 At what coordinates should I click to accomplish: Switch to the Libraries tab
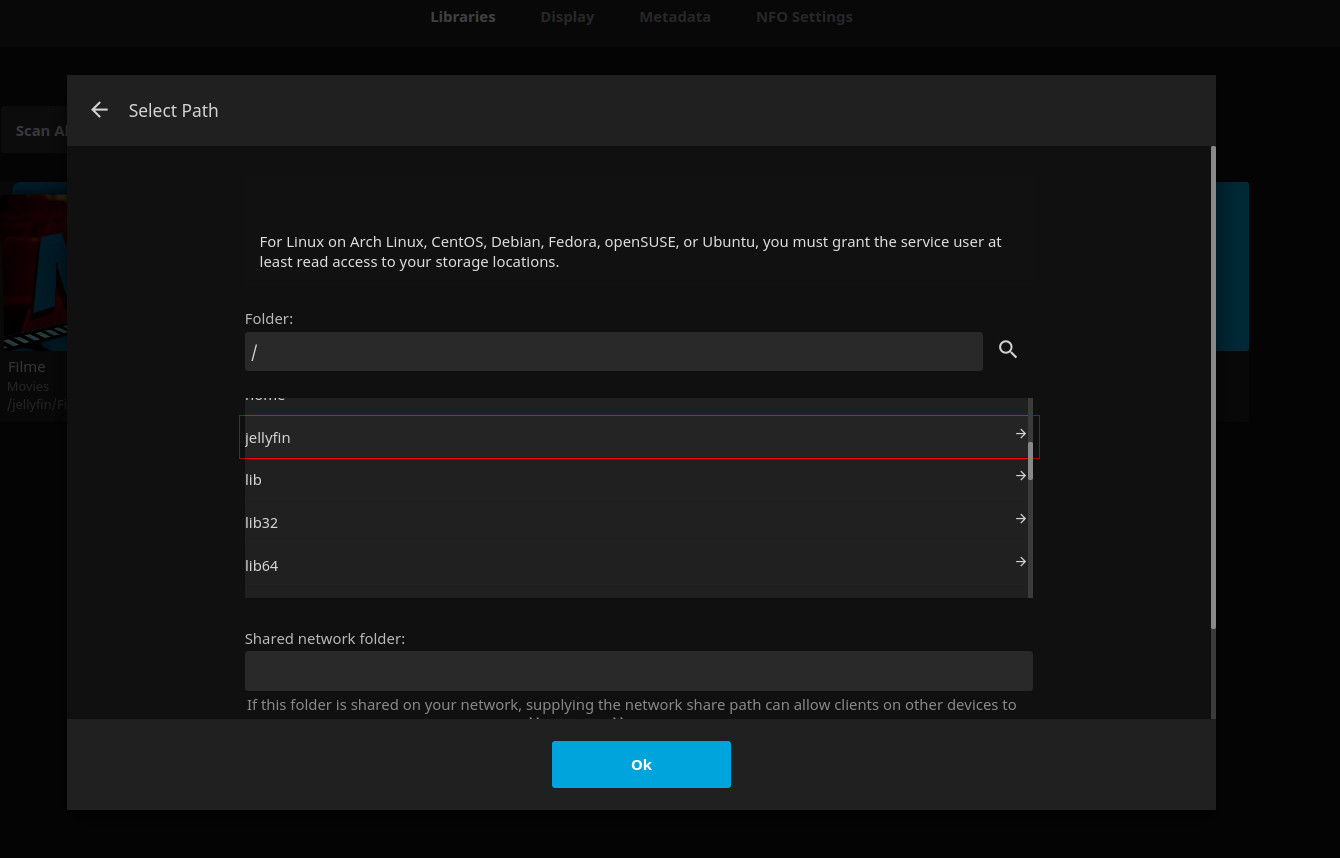[462, 17]
